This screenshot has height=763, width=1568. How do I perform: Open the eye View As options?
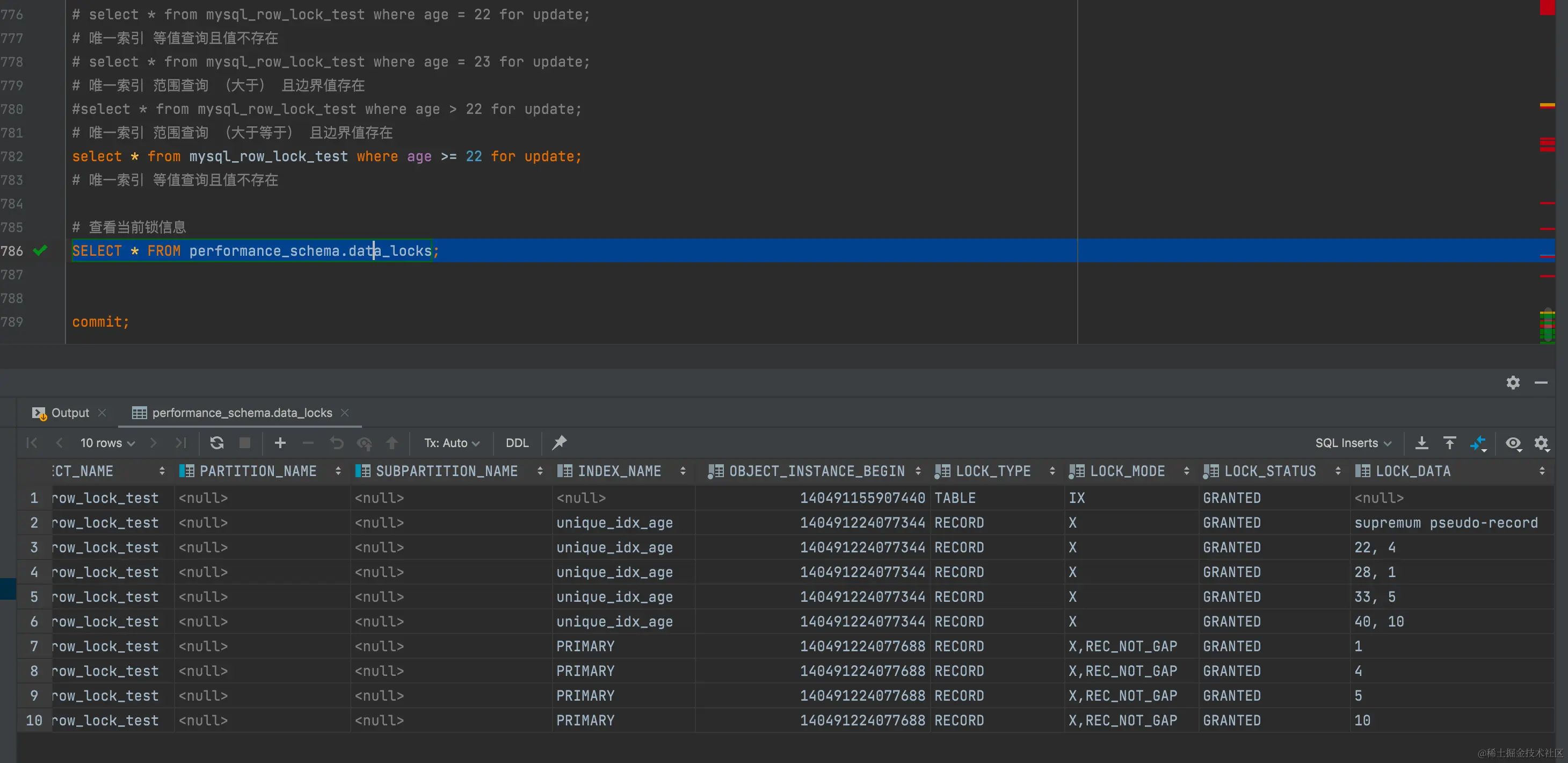point(1513,443)
